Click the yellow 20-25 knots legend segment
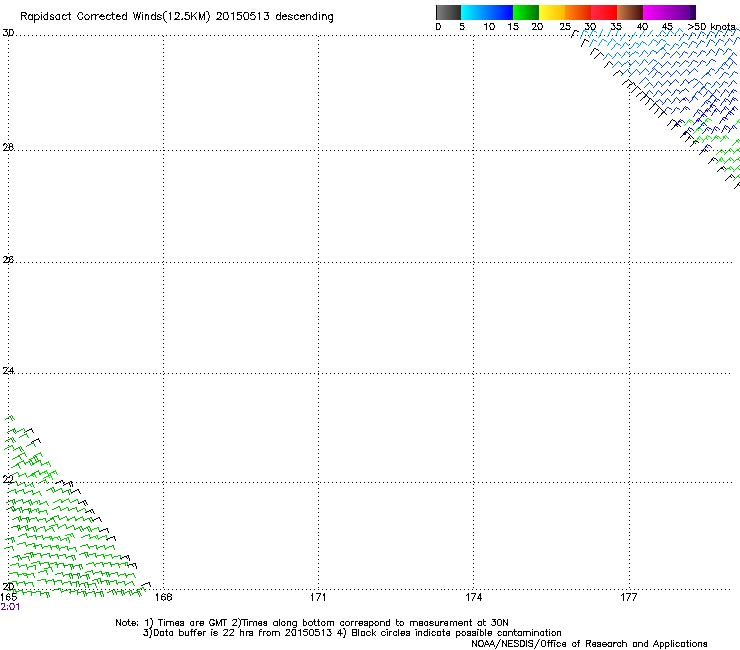 [x=552, y=12]
